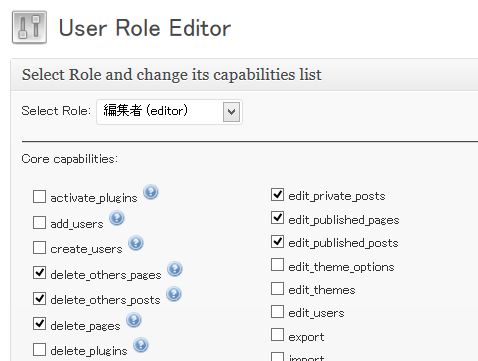This screenshot has height=361, width=478.
Task: Uncheck the delete_others_pages capability
Action: click(39, 273)
